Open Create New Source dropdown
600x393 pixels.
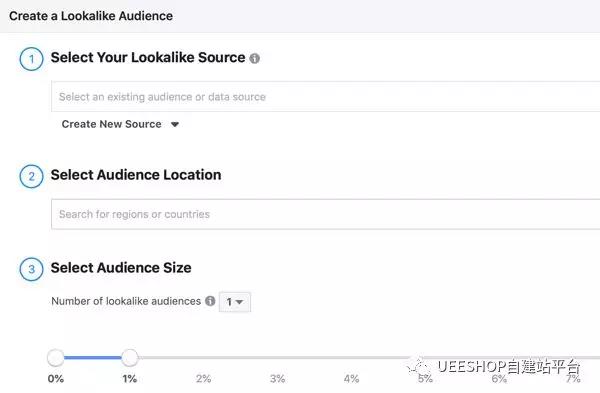click(x=120, y=124)
